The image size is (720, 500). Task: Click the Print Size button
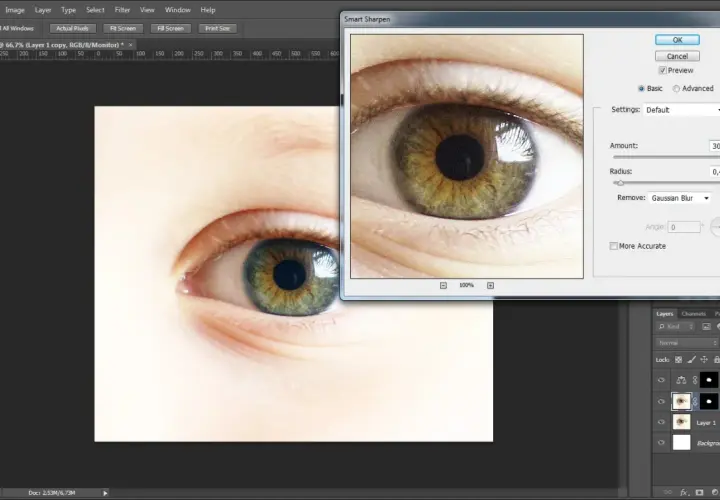point(218,28)
